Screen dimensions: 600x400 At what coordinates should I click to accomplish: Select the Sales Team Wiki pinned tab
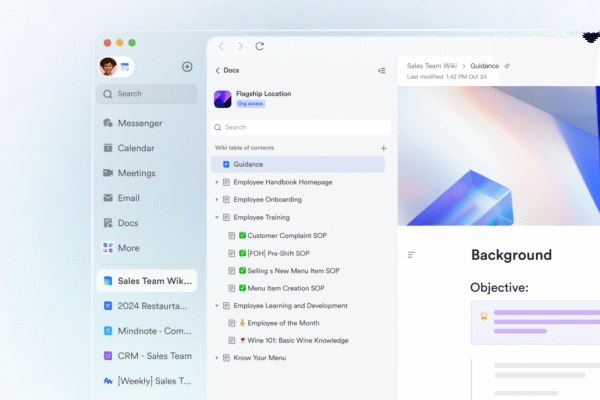tap(147, 281)
